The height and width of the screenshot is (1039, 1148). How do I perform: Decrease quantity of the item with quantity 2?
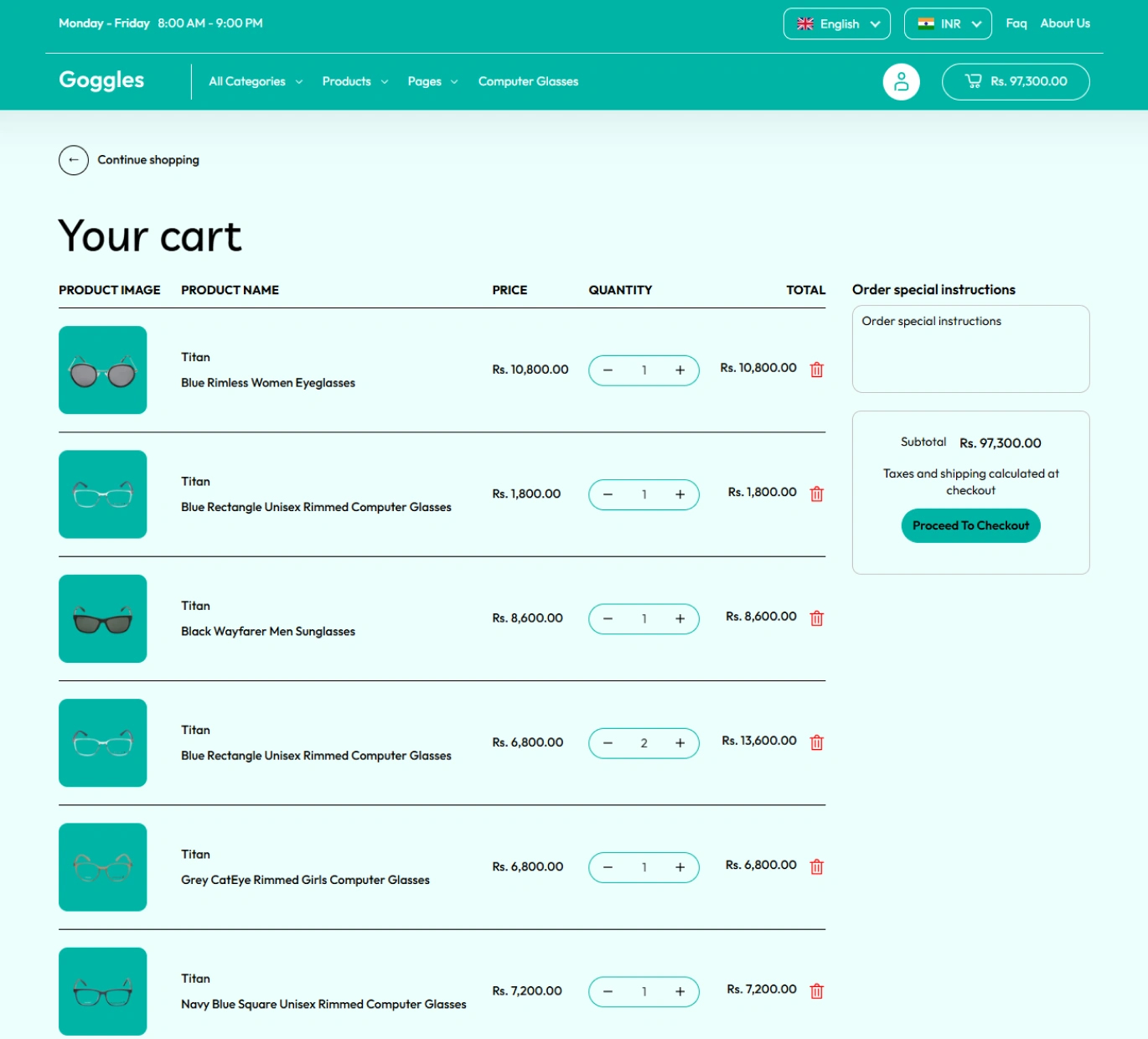tap(608, 743)
